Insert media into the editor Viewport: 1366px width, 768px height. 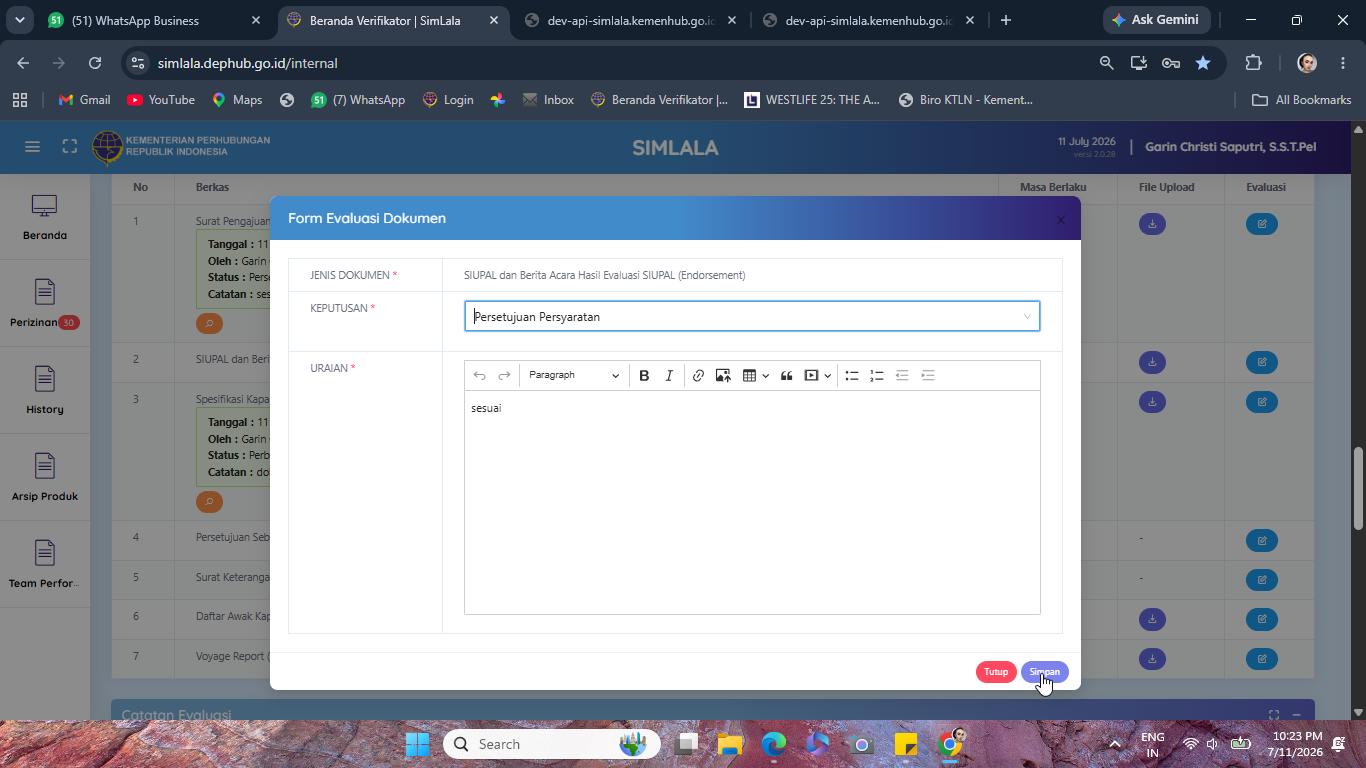[811, 376]
